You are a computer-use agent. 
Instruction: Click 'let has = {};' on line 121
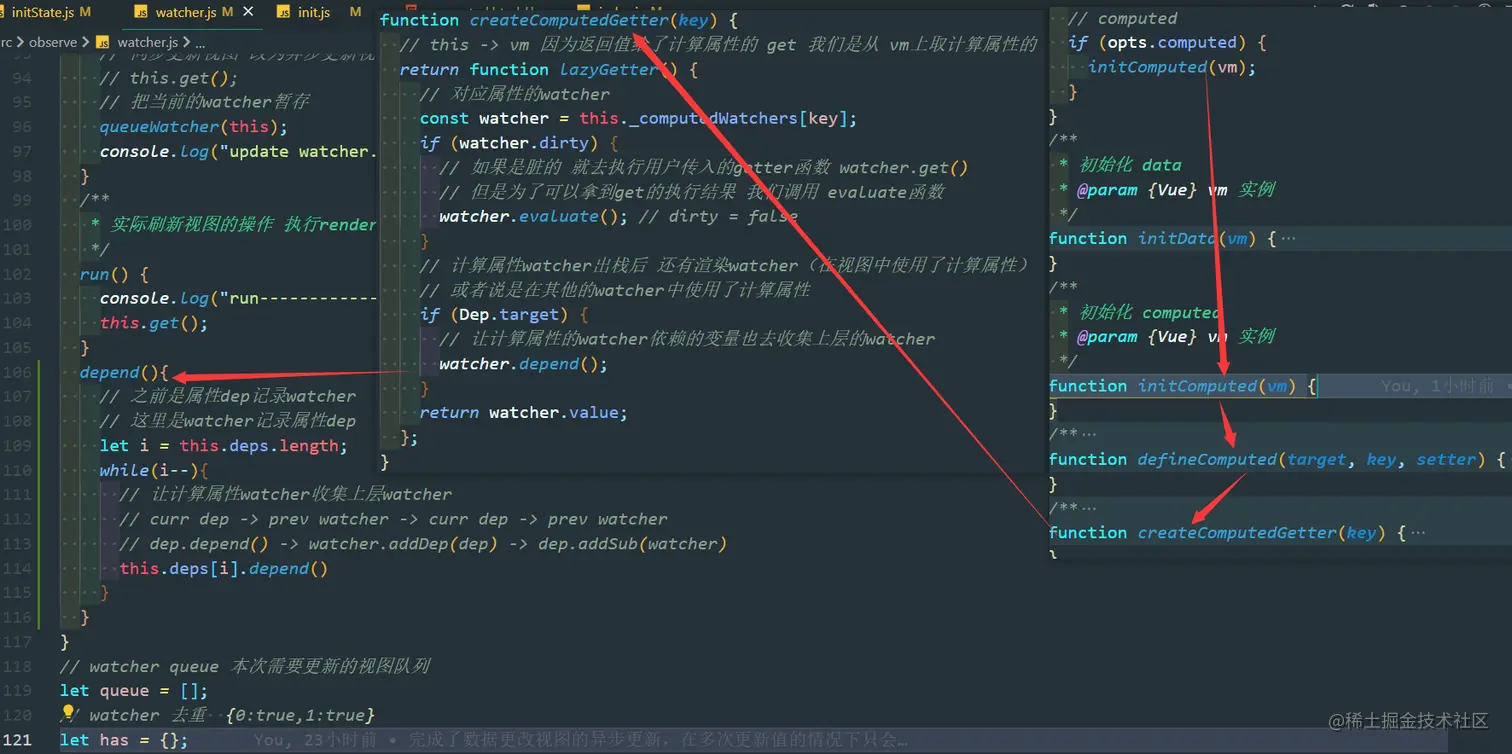pos(124,740)
